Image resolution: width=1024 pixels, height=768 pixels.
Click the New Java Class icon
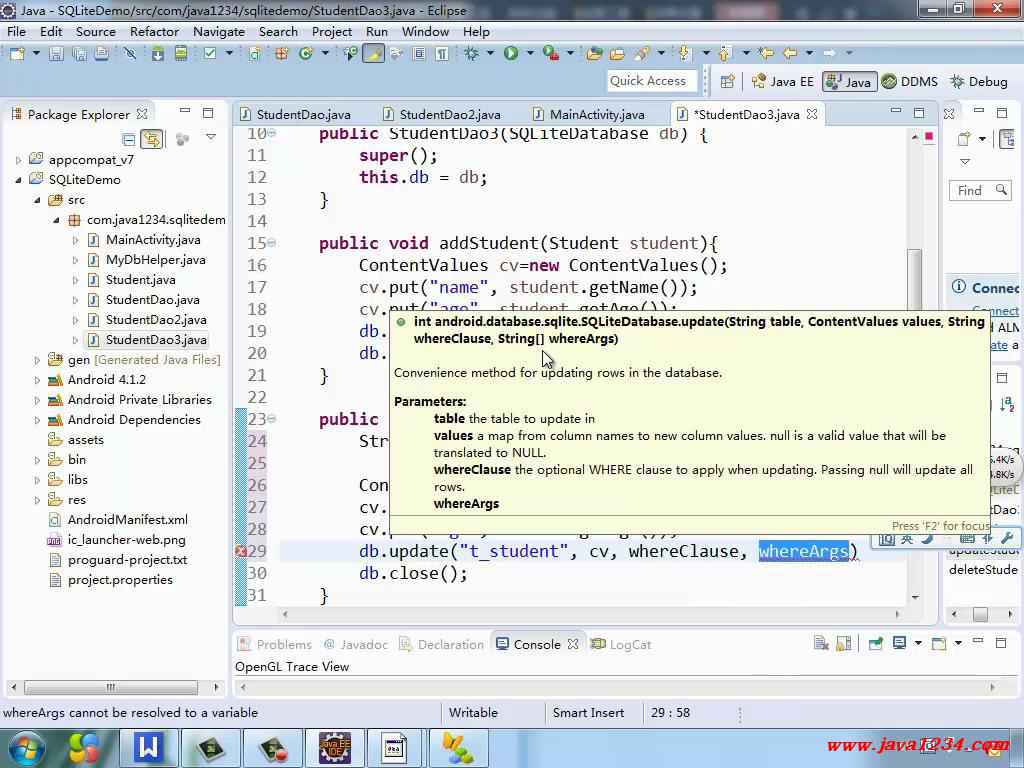[306, 54]
